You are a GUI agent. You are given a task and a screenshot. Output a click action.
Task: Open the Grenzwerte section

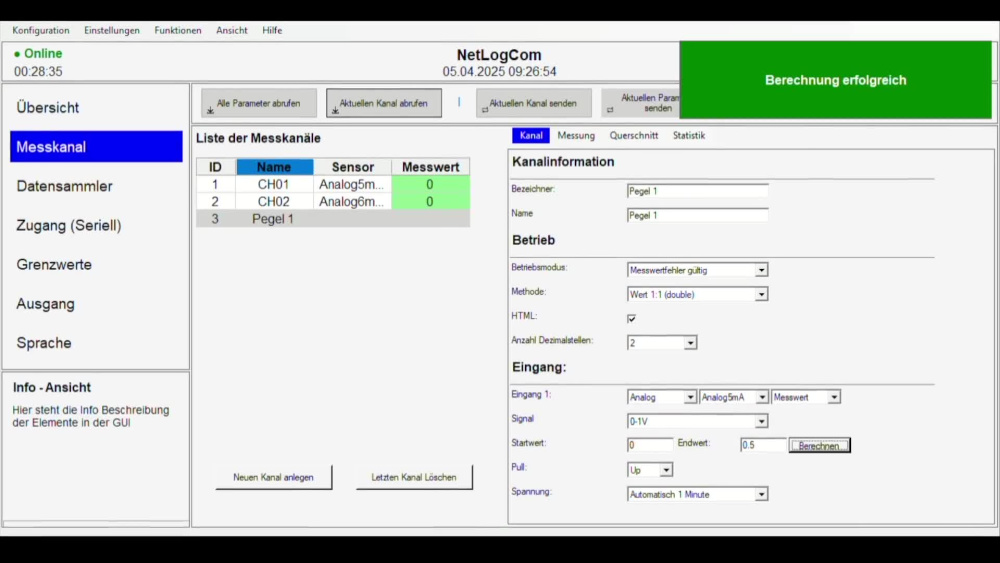[96, 265]
